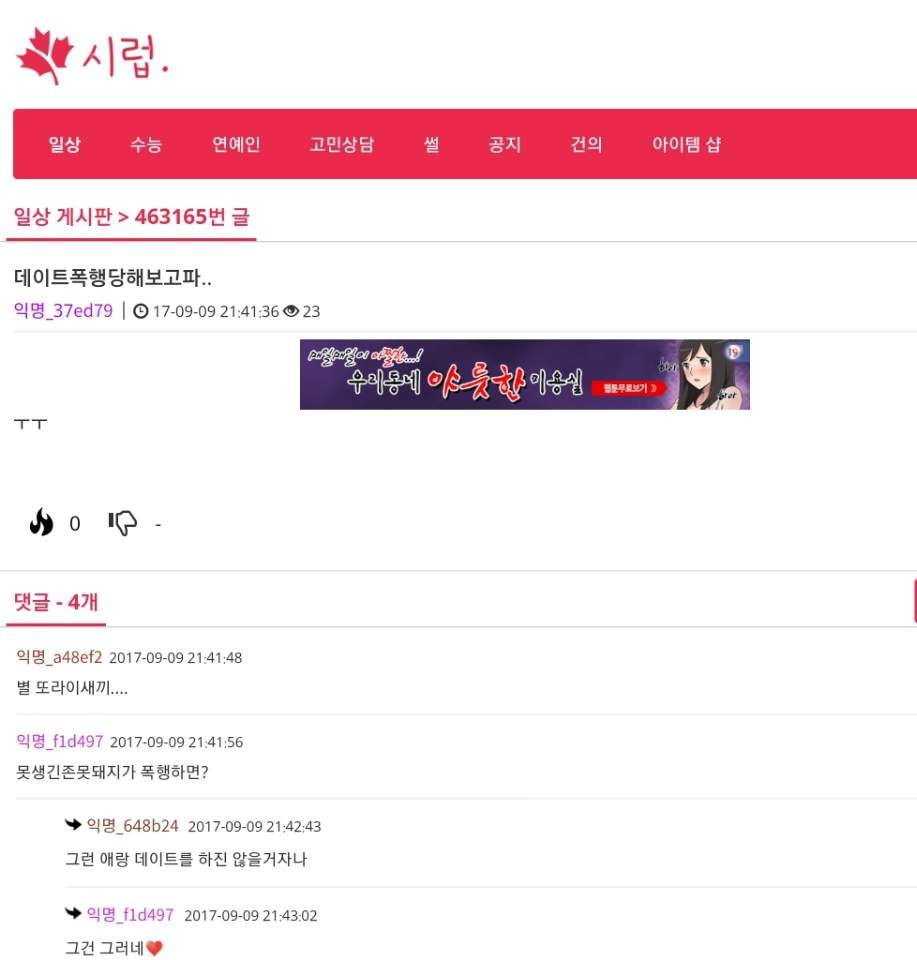Open the 썰 board menu
This screenshot has height=960, width=917.
pos(431,144)
